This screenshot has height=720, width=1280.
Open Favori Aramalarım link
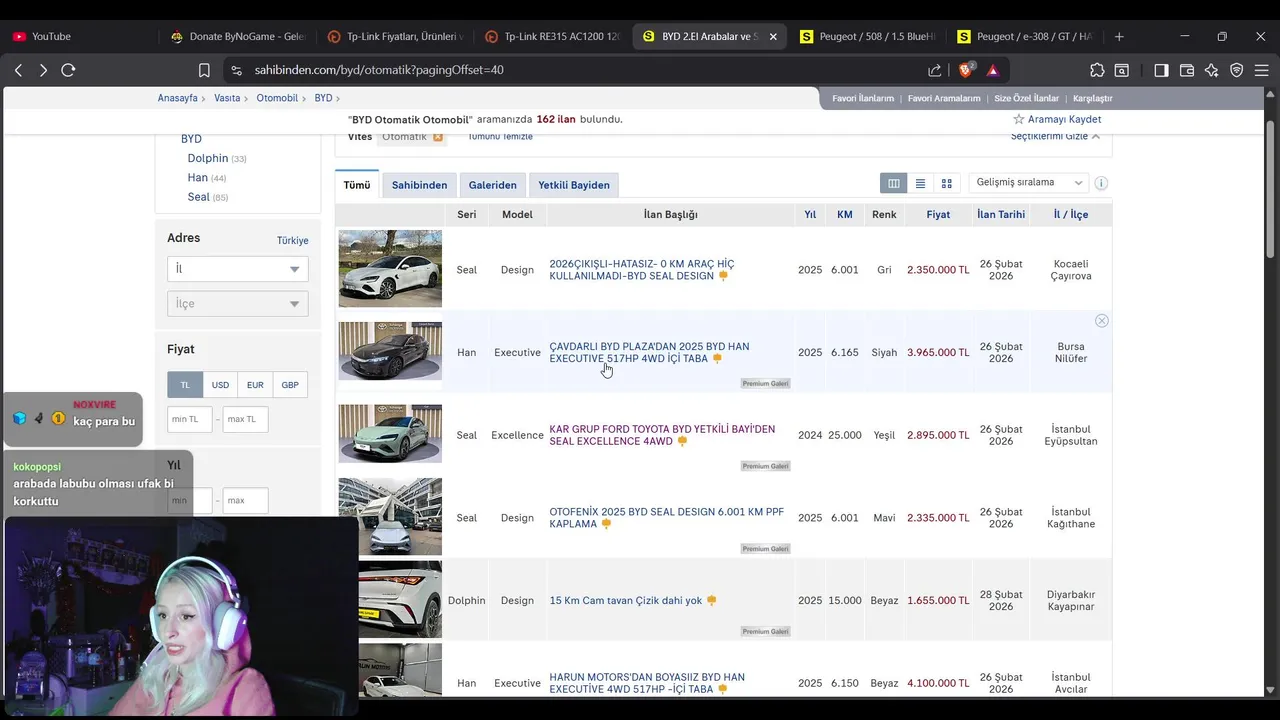coord(944,98)
